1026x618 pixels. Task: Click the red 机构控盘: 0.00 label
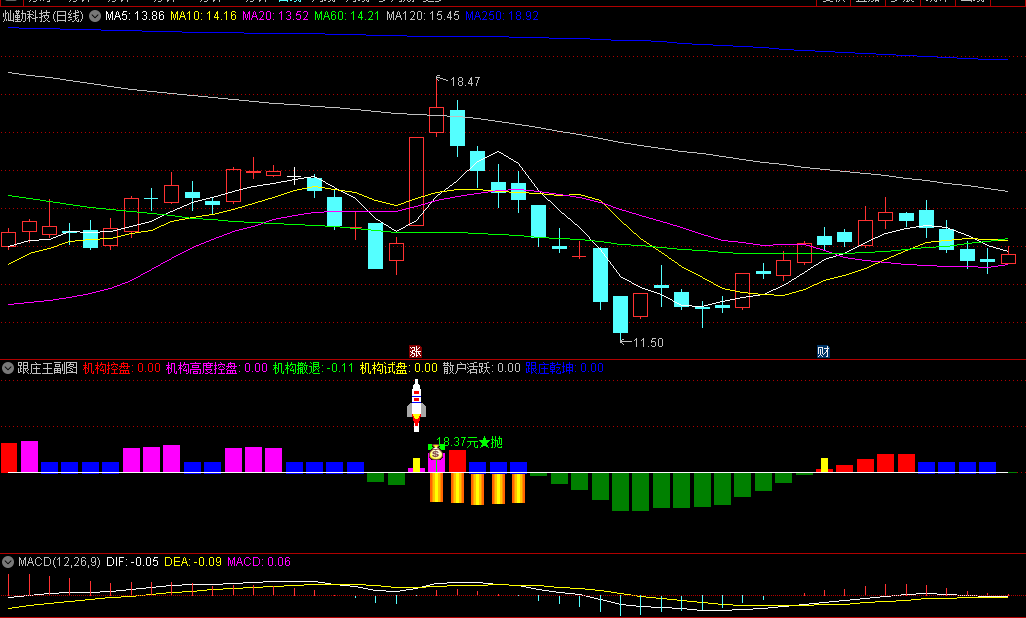click(x=122, y=368)
